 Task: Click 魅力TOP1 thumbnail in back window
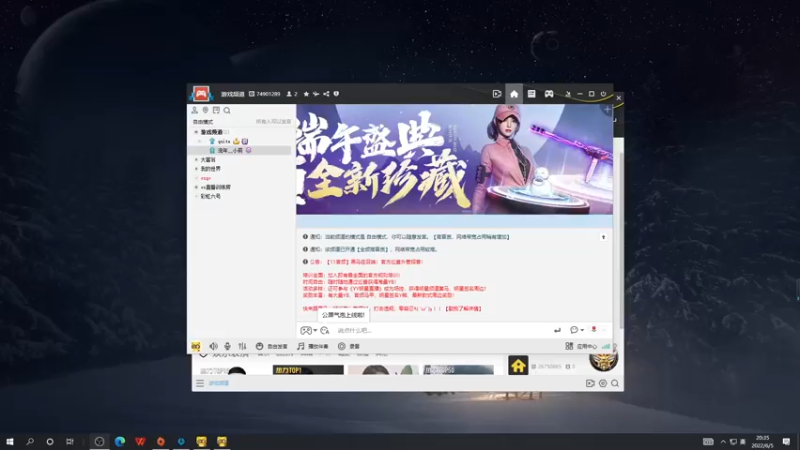tap(308, 370)
